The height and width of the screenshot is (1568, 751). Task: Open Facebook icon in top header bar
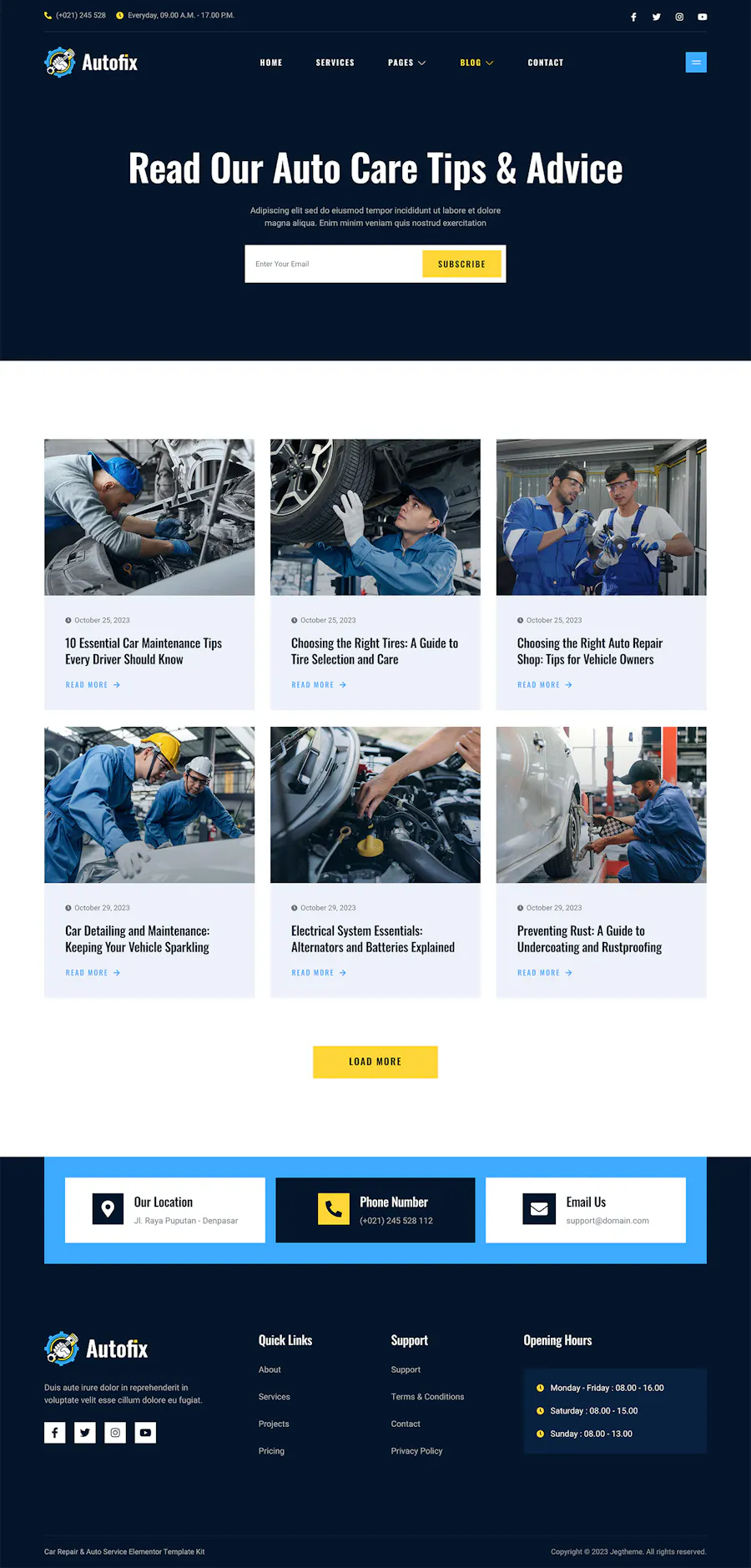(633, 17)
